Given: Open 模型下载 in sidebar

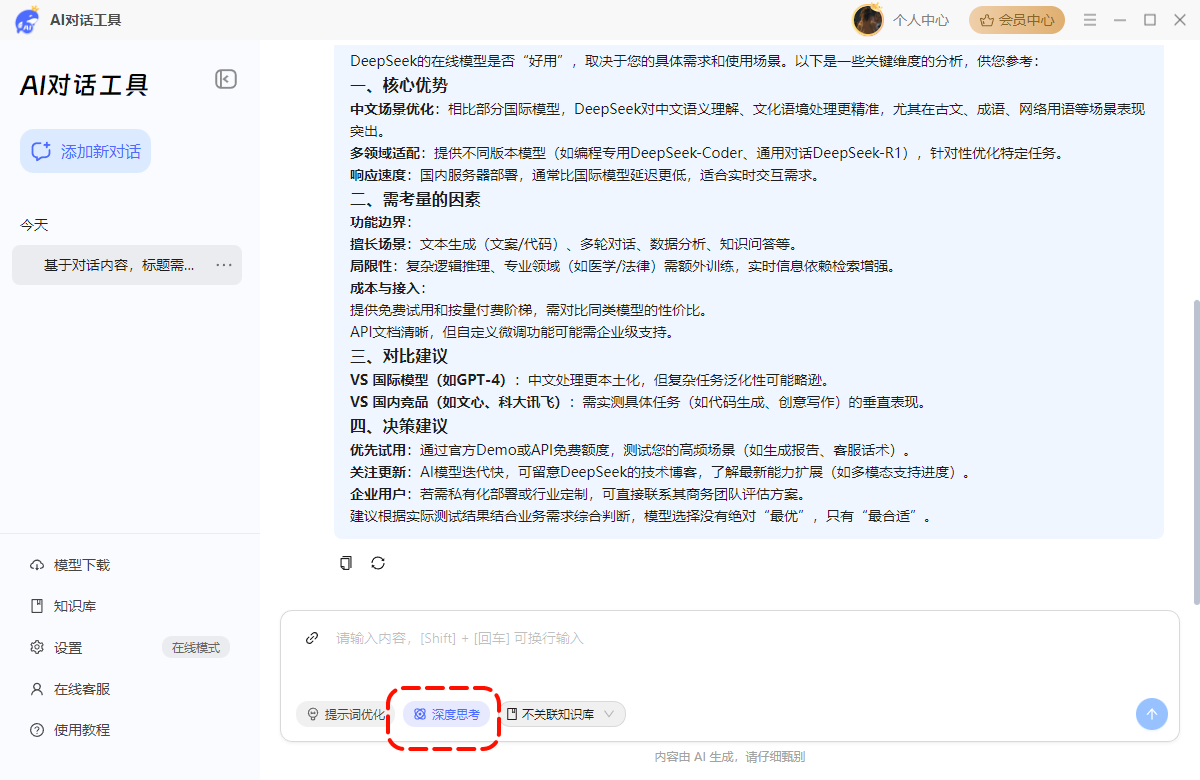Looking at the screenshot, I should pyautogui.click(x=70, y=565).
